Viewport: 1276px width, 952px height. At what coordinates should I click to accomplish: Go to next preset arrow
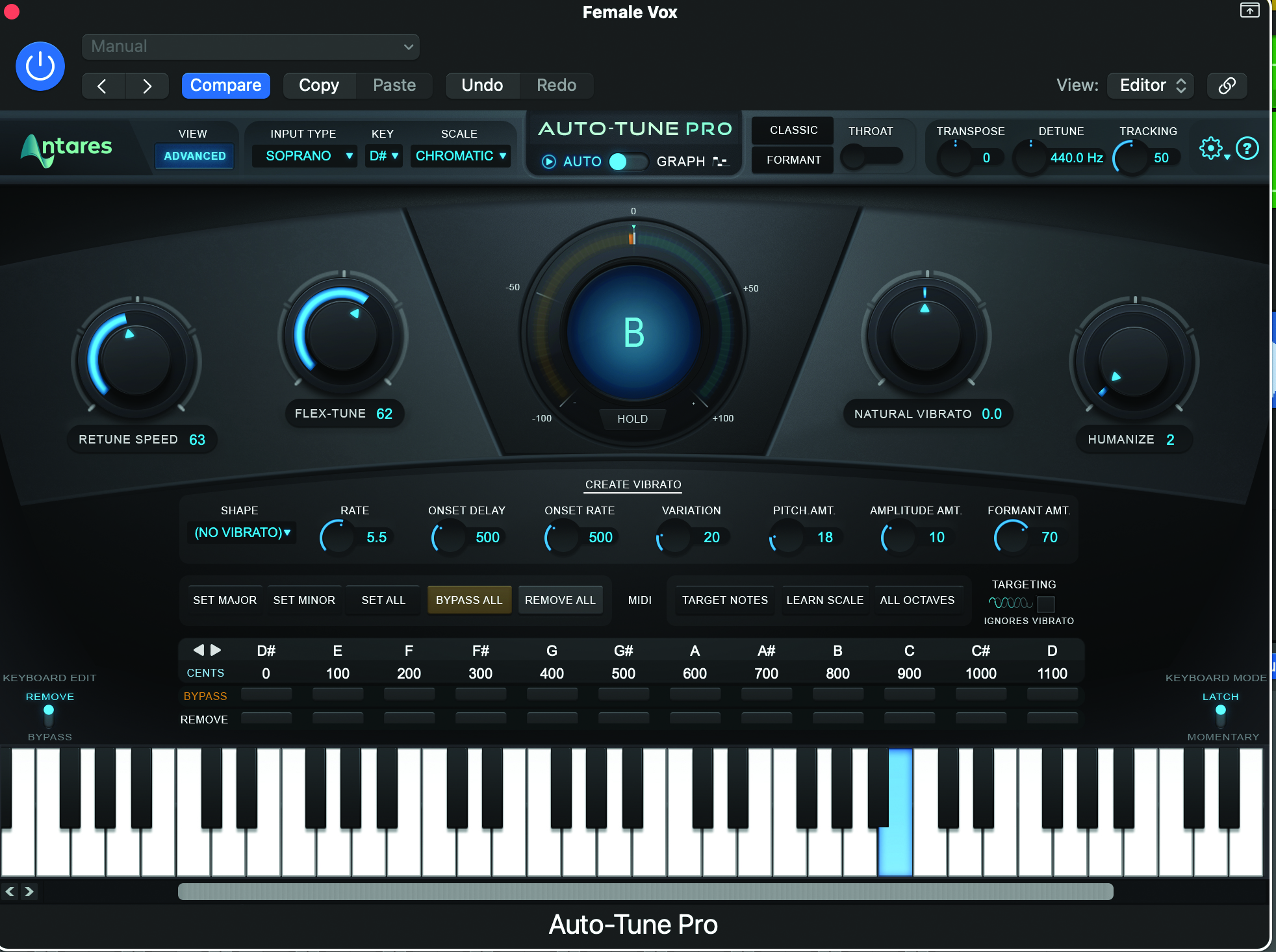click(147, 86)
